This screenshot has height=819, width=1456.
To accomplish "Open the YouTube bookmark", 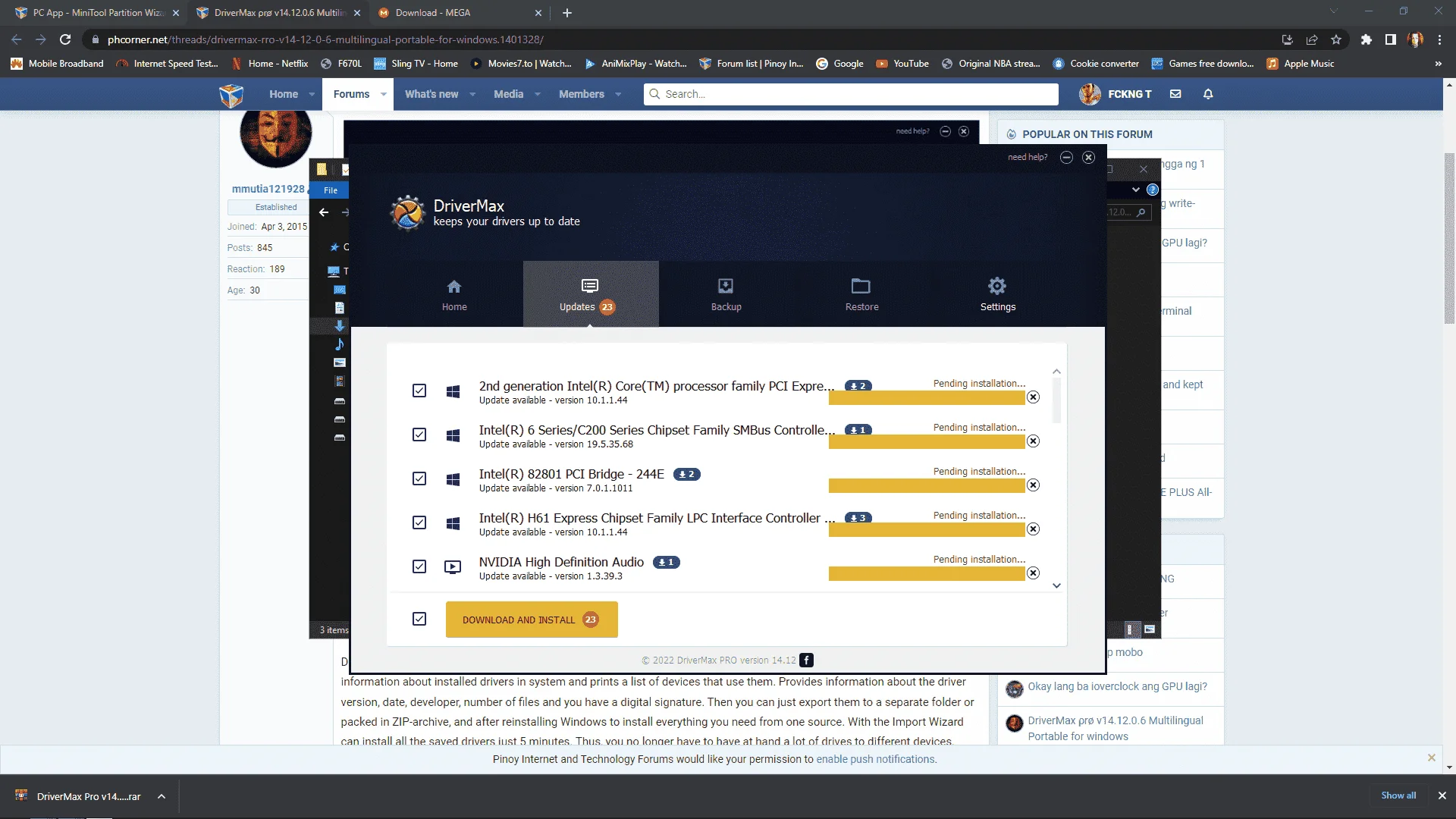I will tap(902, 64).
